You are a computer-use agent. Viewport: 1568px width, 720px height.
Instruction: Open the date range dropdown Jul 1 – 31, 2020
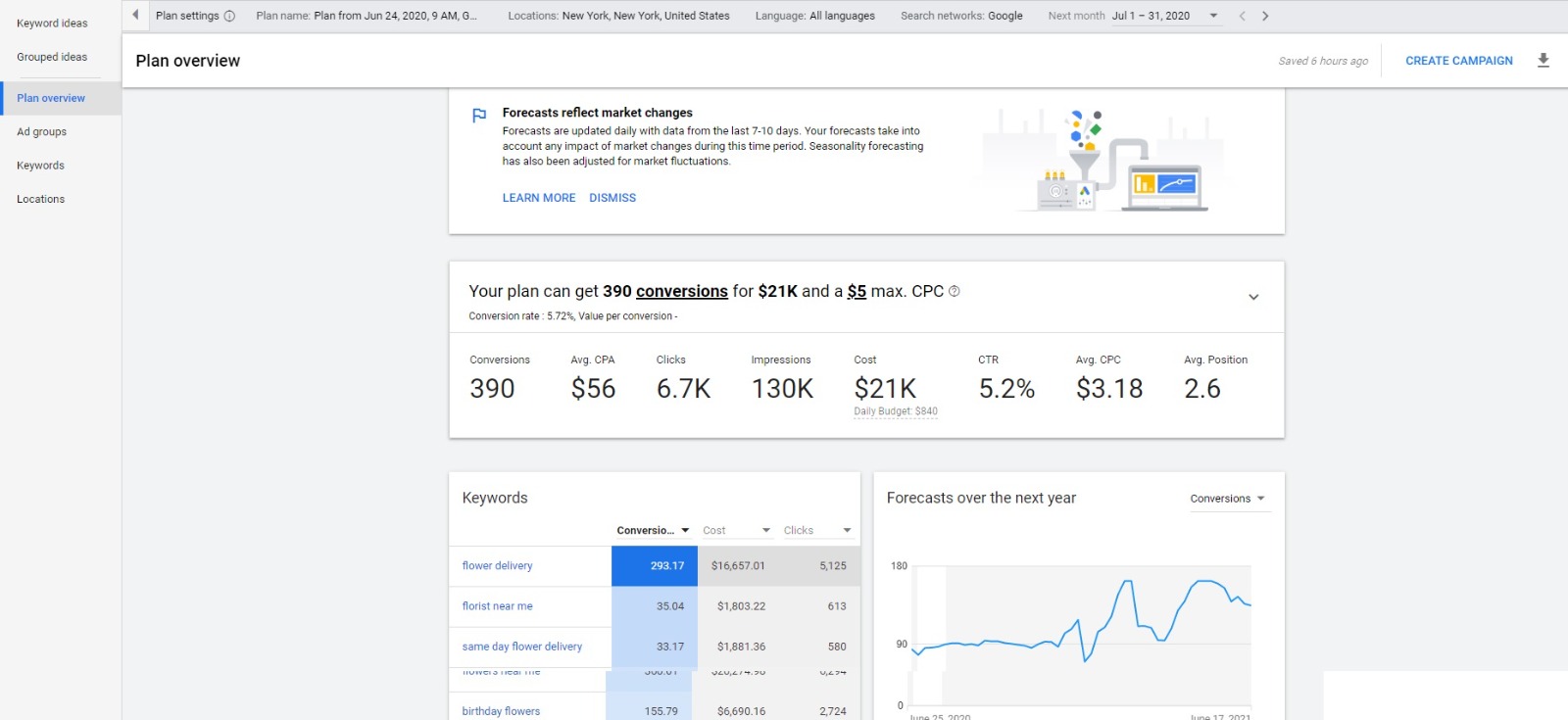(1164, 16)
